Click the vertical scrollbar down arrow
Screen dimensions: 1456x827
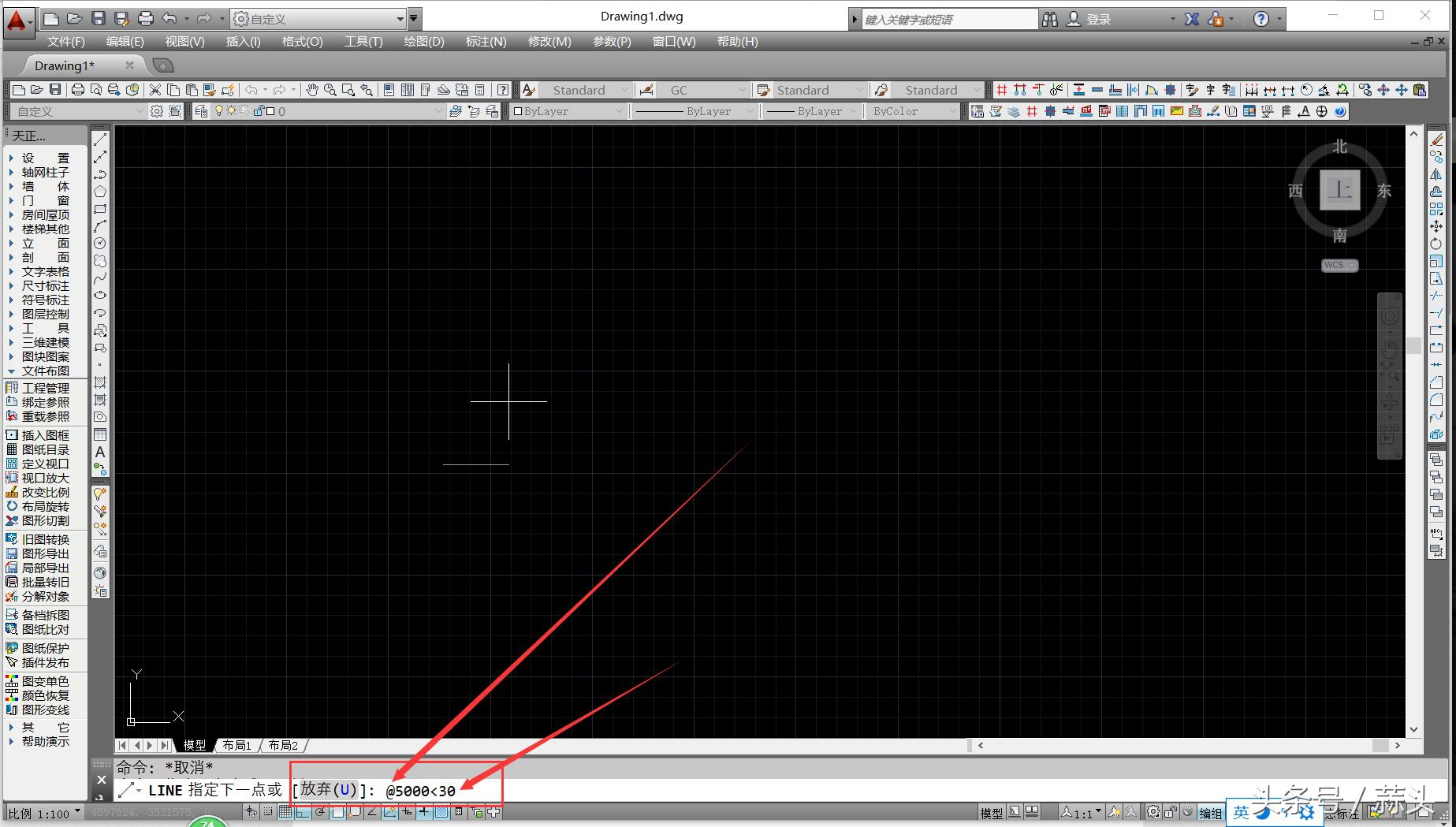click(1413, 729)
